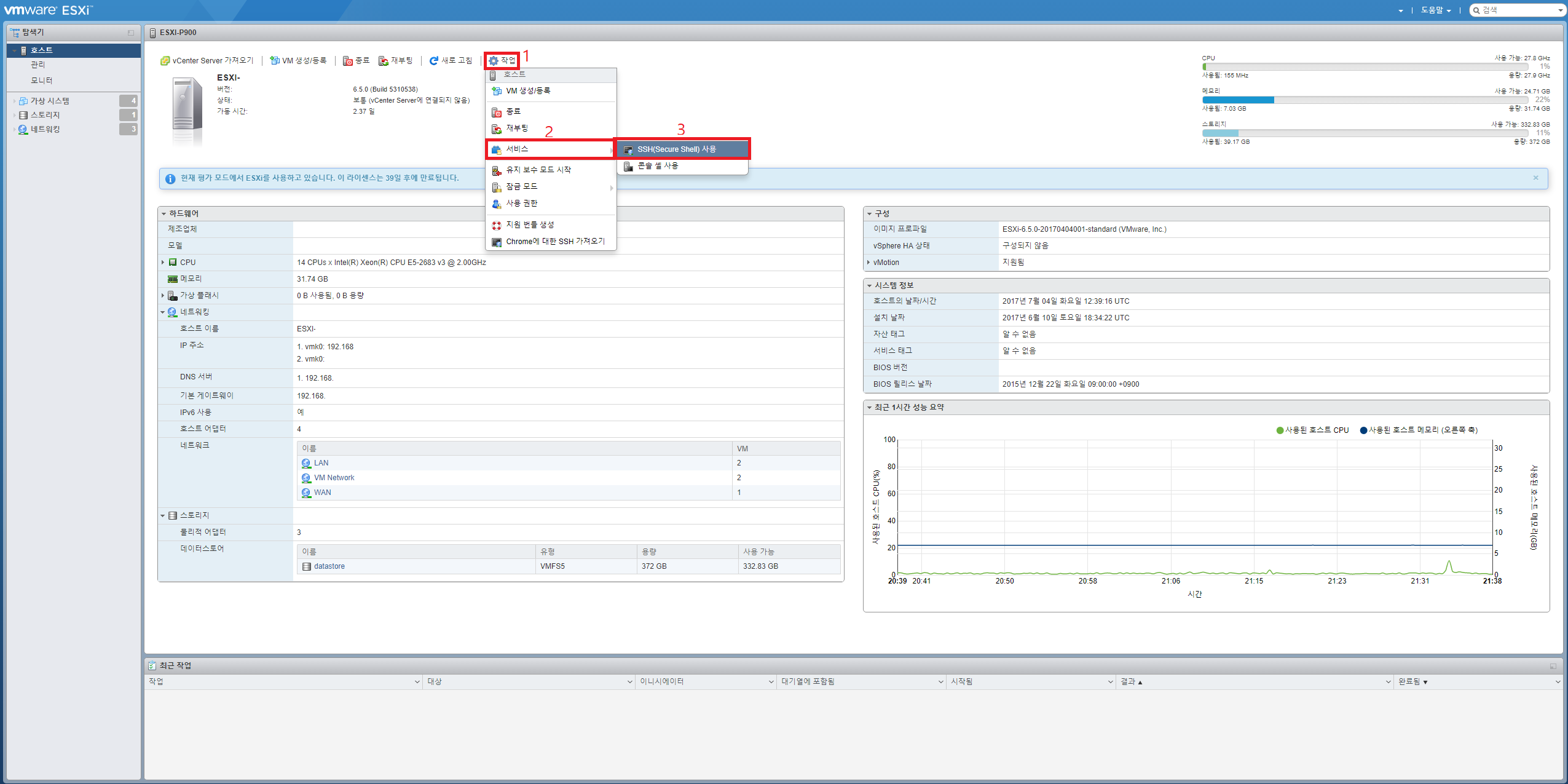Choose SSH(Secure Shell) 사용 submenu item

pos(682,149)
